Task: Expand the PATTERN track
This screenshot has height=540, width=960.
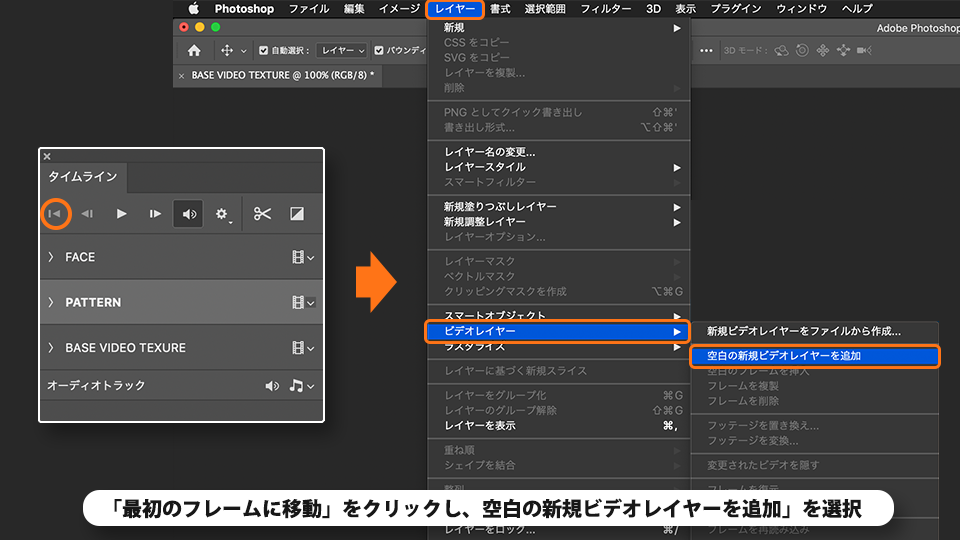Action: [x=51, y=302]
